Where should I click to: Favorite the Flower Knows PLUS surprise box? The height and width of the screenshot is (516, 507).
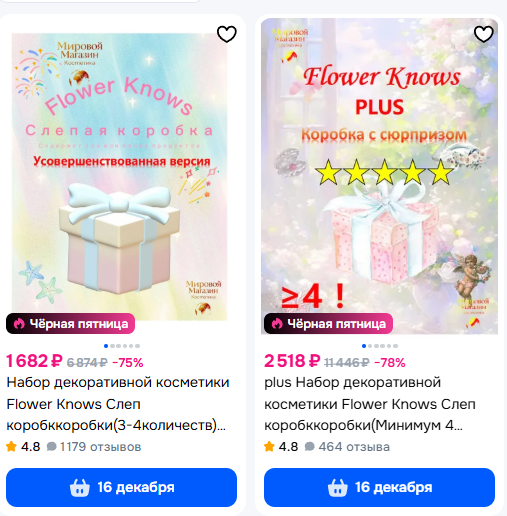[x=484, y=34]
